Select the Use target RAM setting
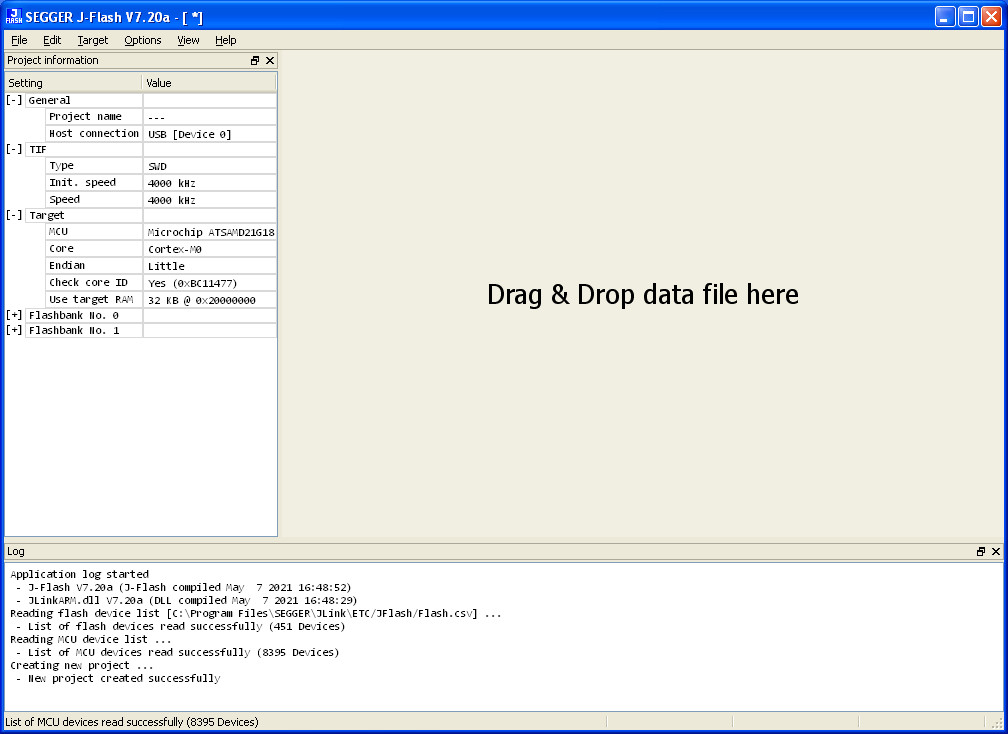The height and width of the screenshot is (734, 1008). coord(94,300)
